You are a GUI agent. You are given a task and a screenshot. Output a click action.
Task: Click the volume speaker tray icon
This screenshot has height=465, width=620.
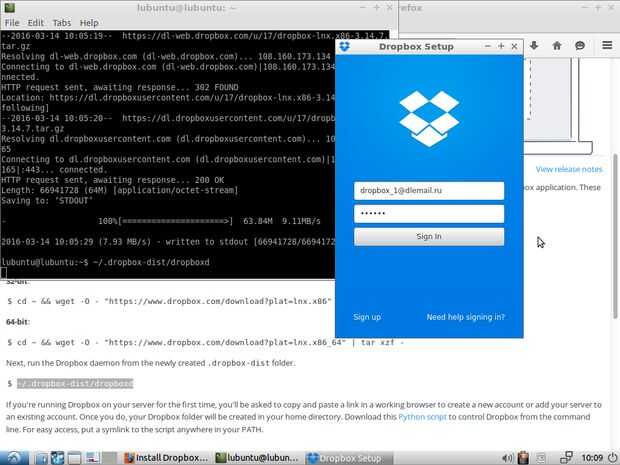tap(507, 458)
